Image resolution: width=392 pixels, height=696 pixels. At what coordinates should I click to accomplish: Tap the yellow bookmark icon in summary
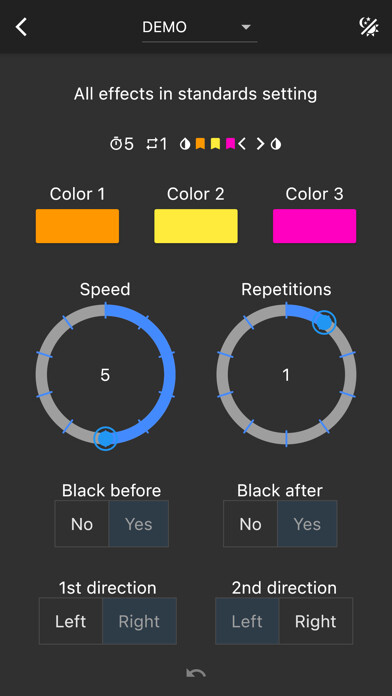(215, 143)
